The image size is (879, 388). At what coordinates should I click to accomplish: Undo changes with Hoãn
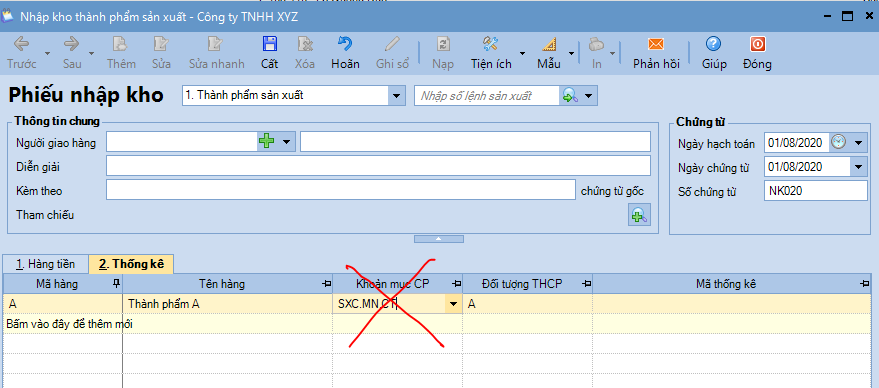pos(345,53)
